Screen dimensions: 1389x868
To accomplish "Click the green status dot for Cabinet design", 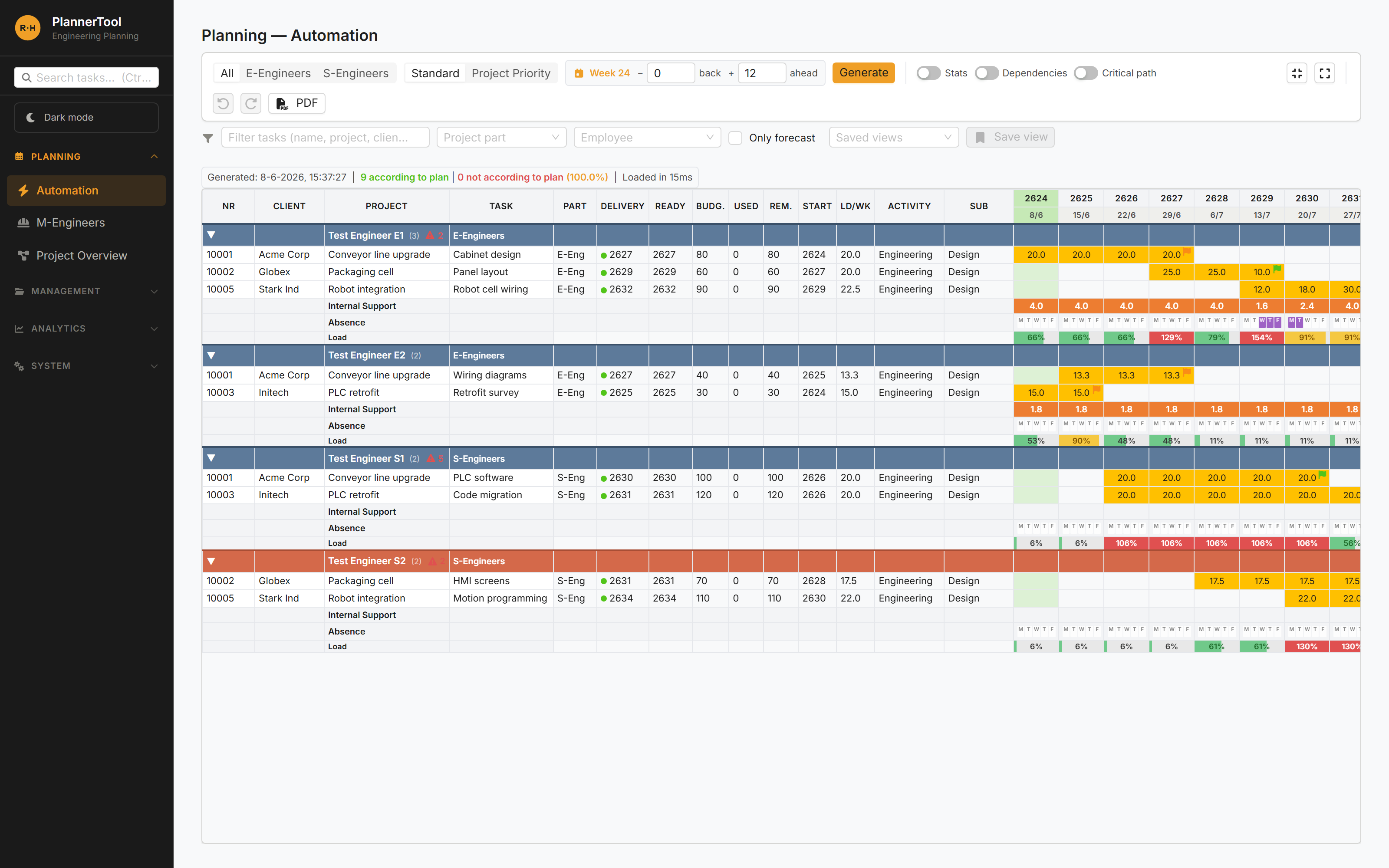I will pos(604,255).
